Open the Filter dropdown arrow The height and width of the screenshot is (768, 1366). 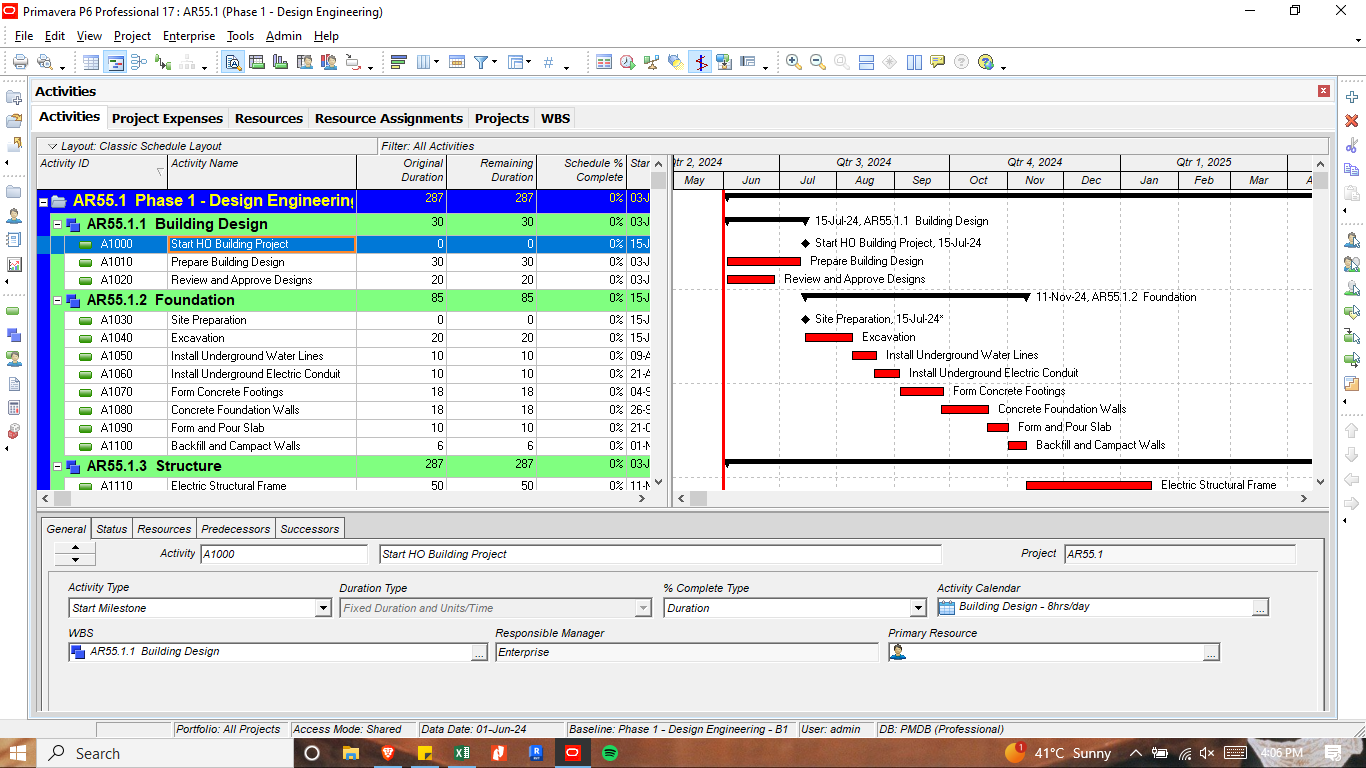494,63
